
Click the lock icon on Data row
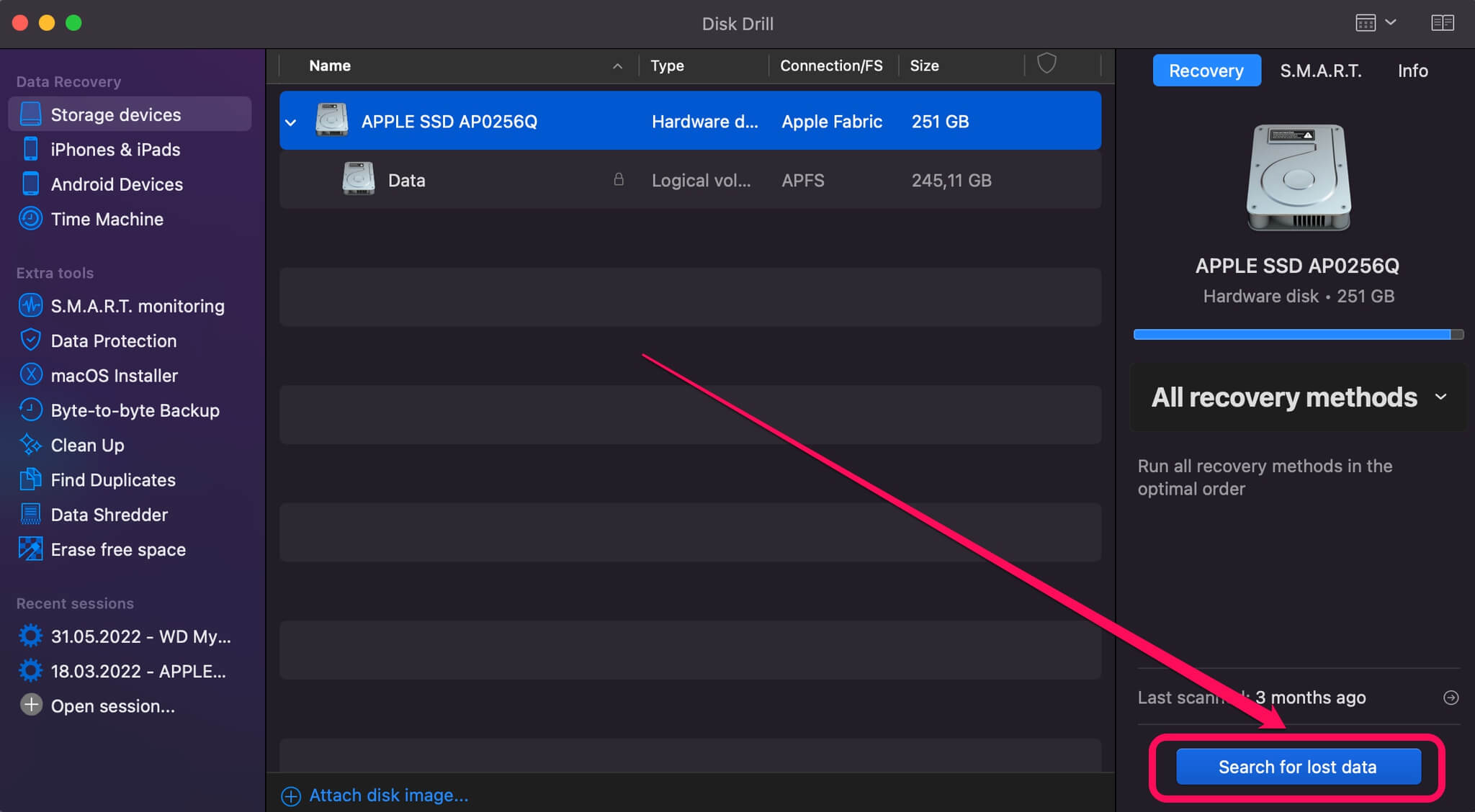pos(619,179)
